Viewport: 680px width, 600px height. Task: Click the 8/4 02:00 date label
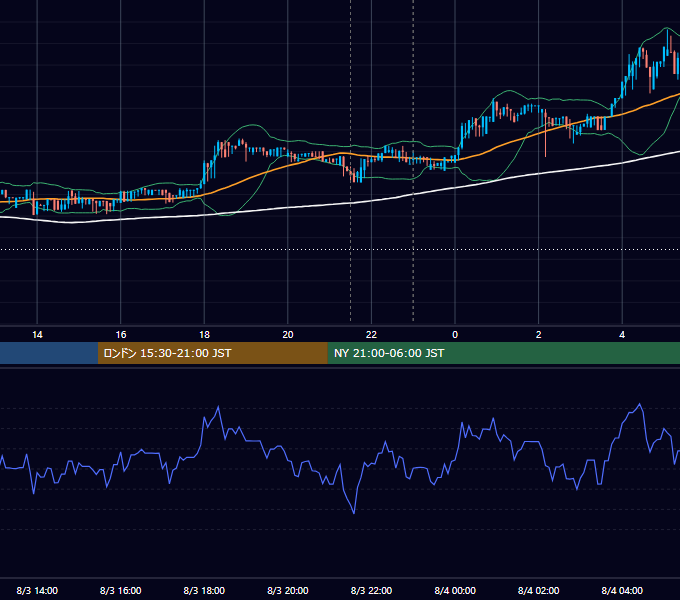[x=539, y=590]
